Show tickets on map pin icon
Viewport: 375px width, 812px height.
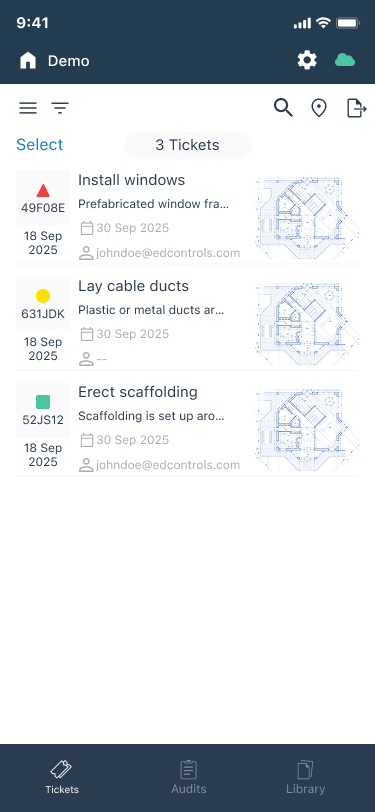tap(319, 108)
